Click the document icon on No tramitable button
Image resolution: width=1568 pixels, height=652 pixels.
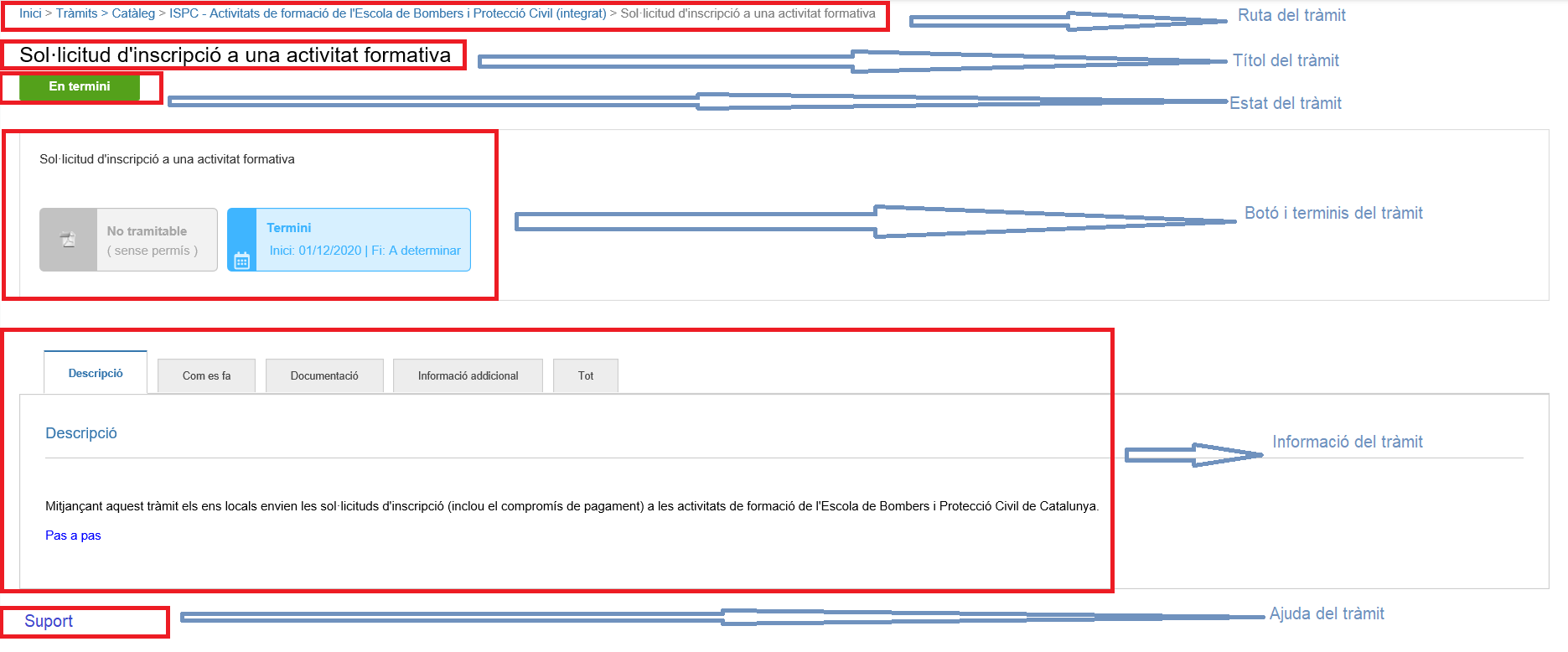click(x=68, y=240)
